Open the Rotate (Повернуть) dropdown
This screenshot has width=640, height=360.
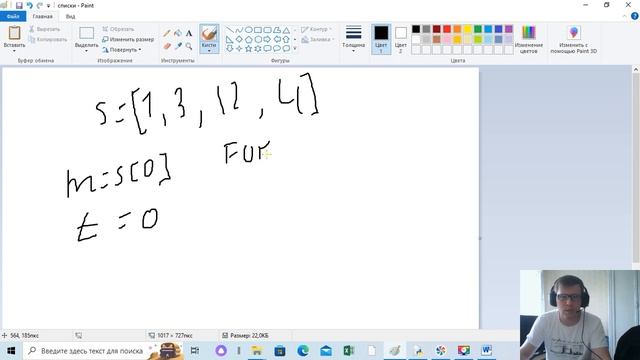pyautogui.click(x=122, y=50)
